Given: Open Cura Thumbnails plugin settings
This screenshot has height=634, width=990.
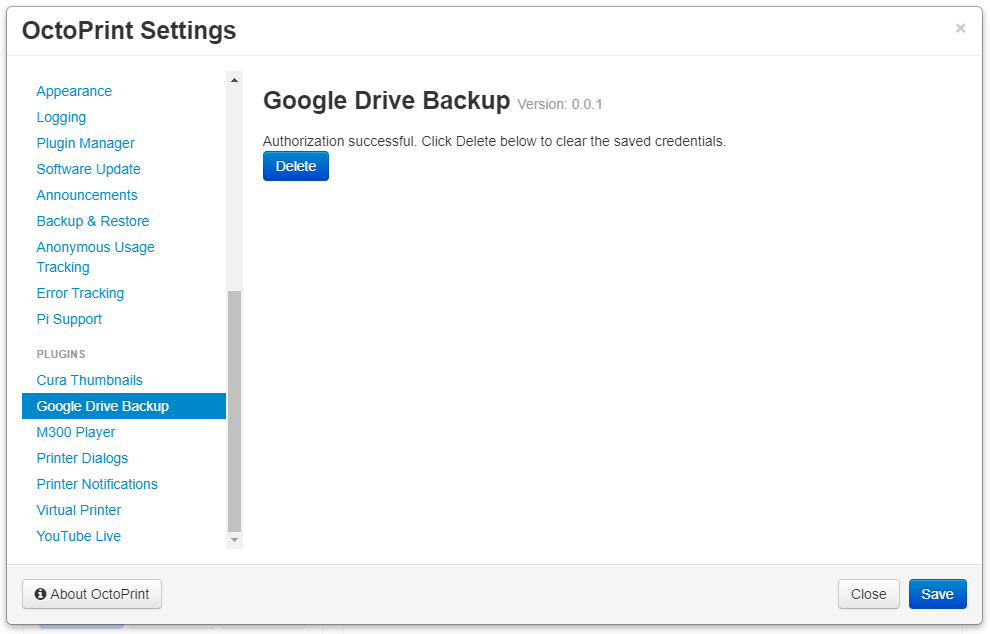Looking at the screenshot, I should click(x=90, y=380).
